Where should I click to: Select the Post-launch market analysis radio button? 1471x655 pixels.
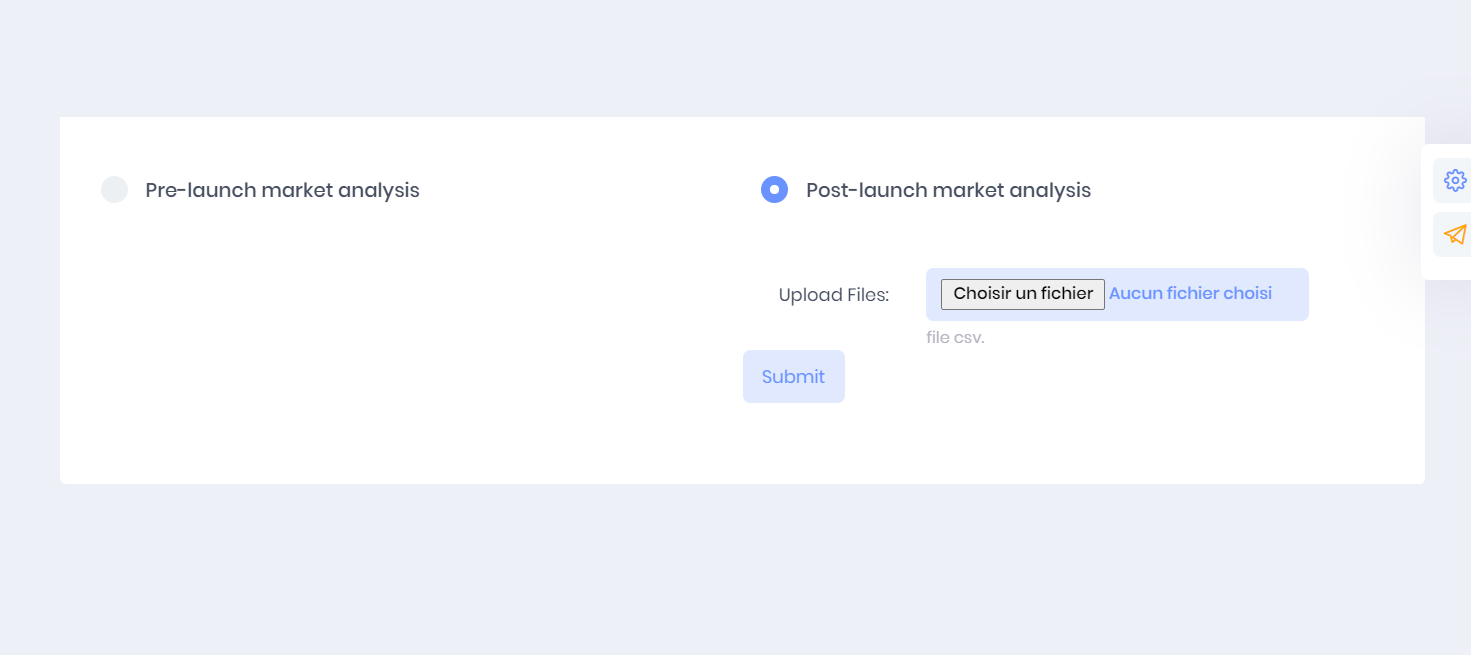point(775,190)
